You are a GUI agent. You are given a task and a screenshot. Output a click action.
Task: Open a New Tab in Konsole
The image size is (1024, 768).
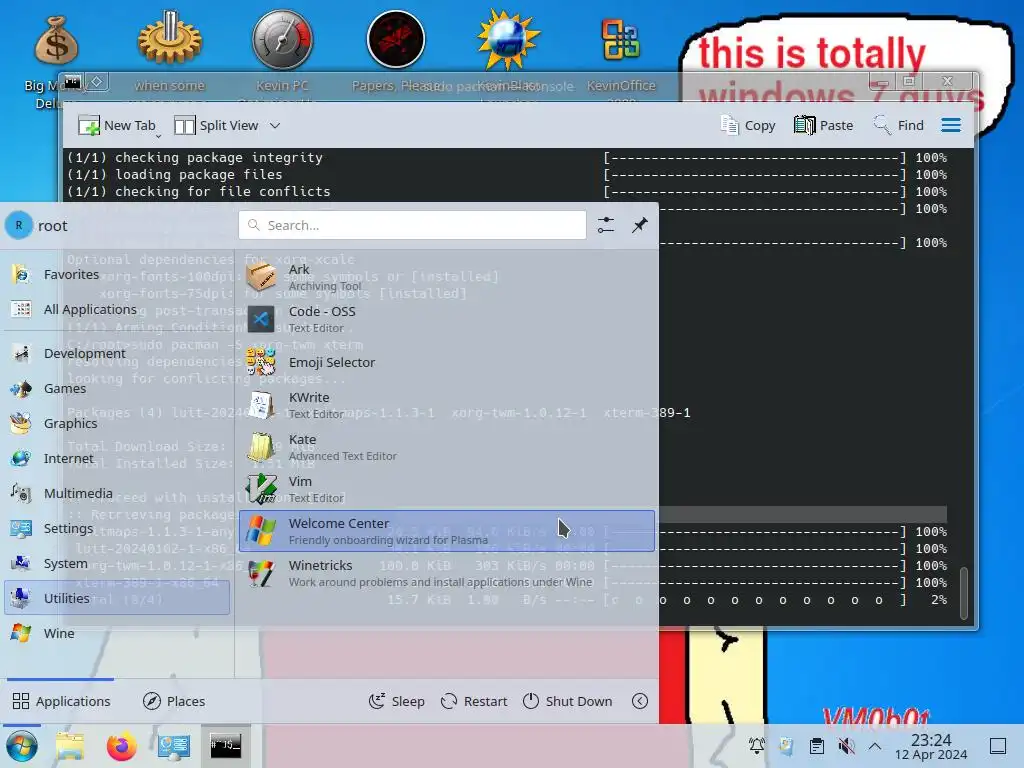pos(117,125)
